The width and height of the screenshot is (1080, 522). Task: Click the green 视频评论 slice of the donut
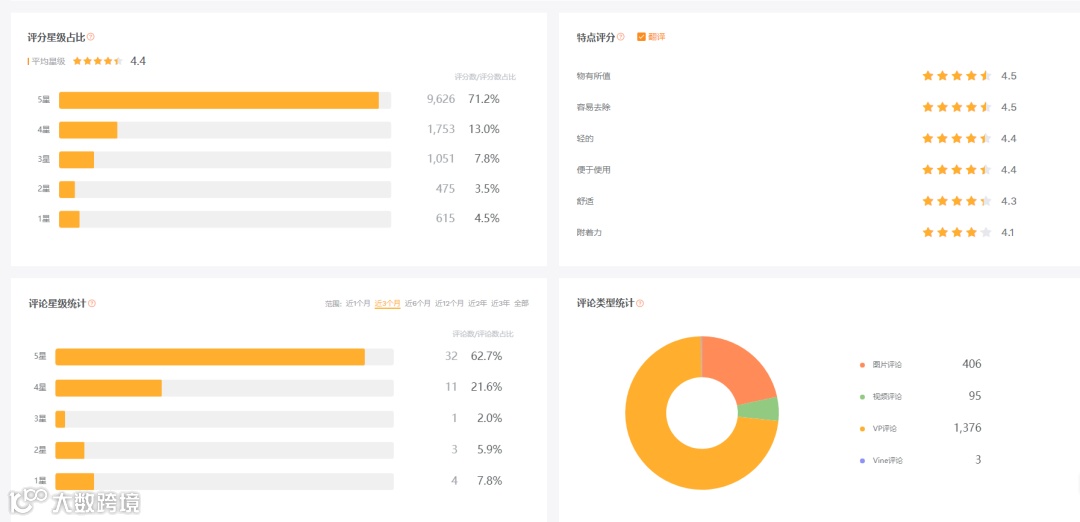tap(758, 409)
